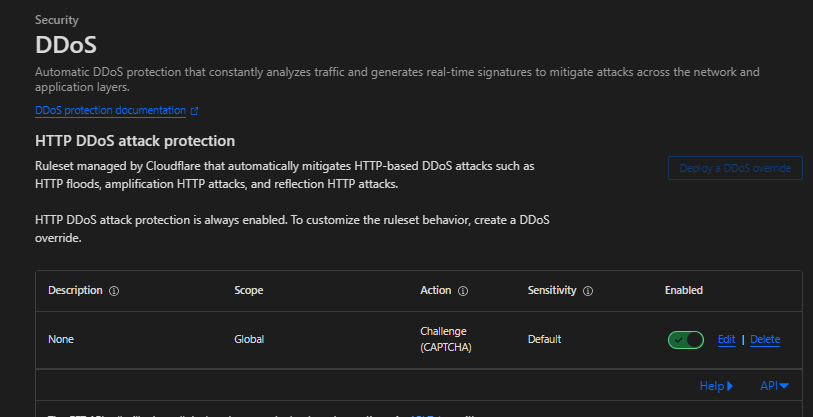Viewport: 813px width, 417px height.
Task: Go to the Security breadcrumb
Action: pyautogui.click(x=57, y=20)
